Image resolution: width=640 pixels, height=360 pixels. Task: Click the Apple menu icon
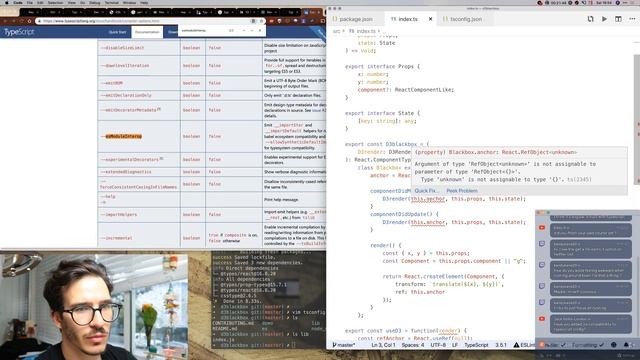point(7,2)
